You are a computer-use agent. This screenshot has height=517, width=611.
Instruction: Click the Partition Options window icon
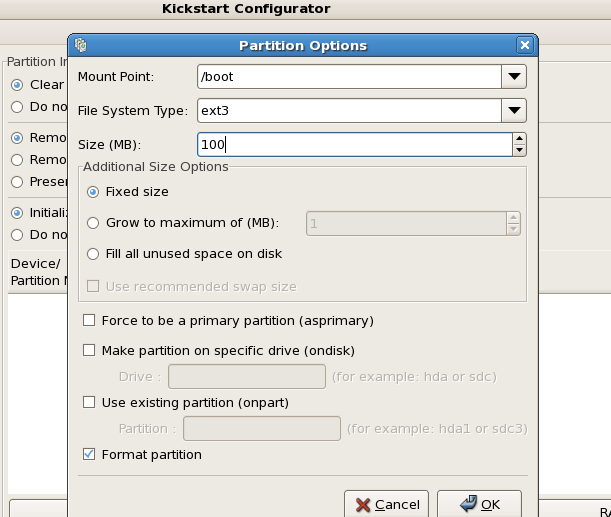81,45
